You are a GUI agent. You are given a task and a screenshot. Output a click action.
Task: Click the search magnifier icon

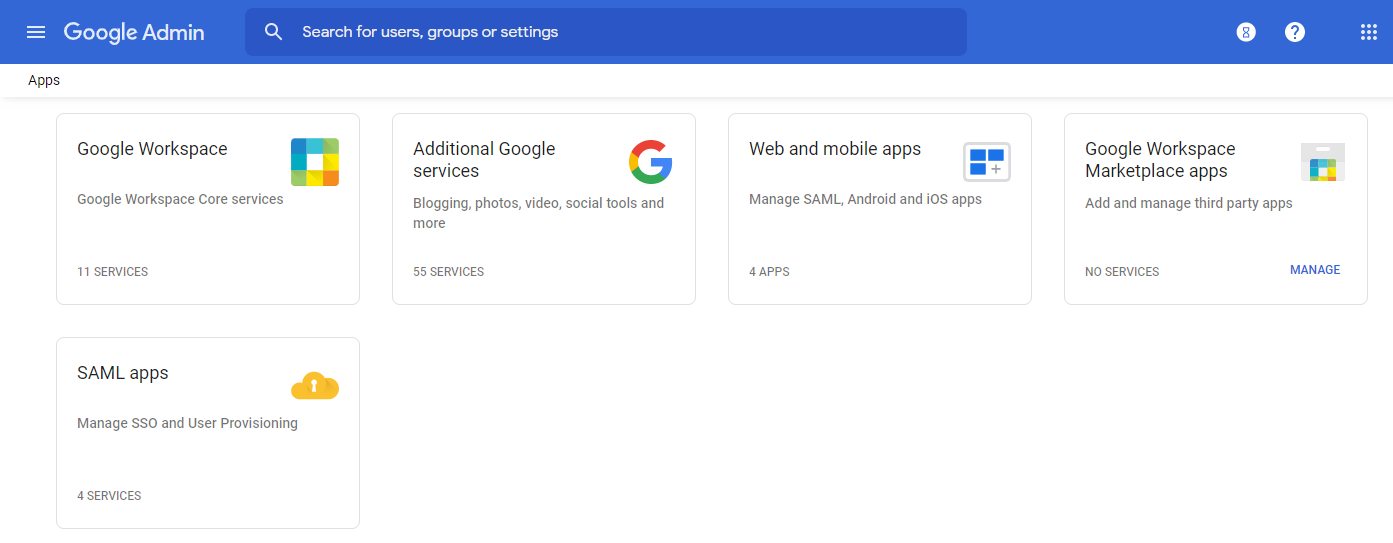click(x=273, y=32)
